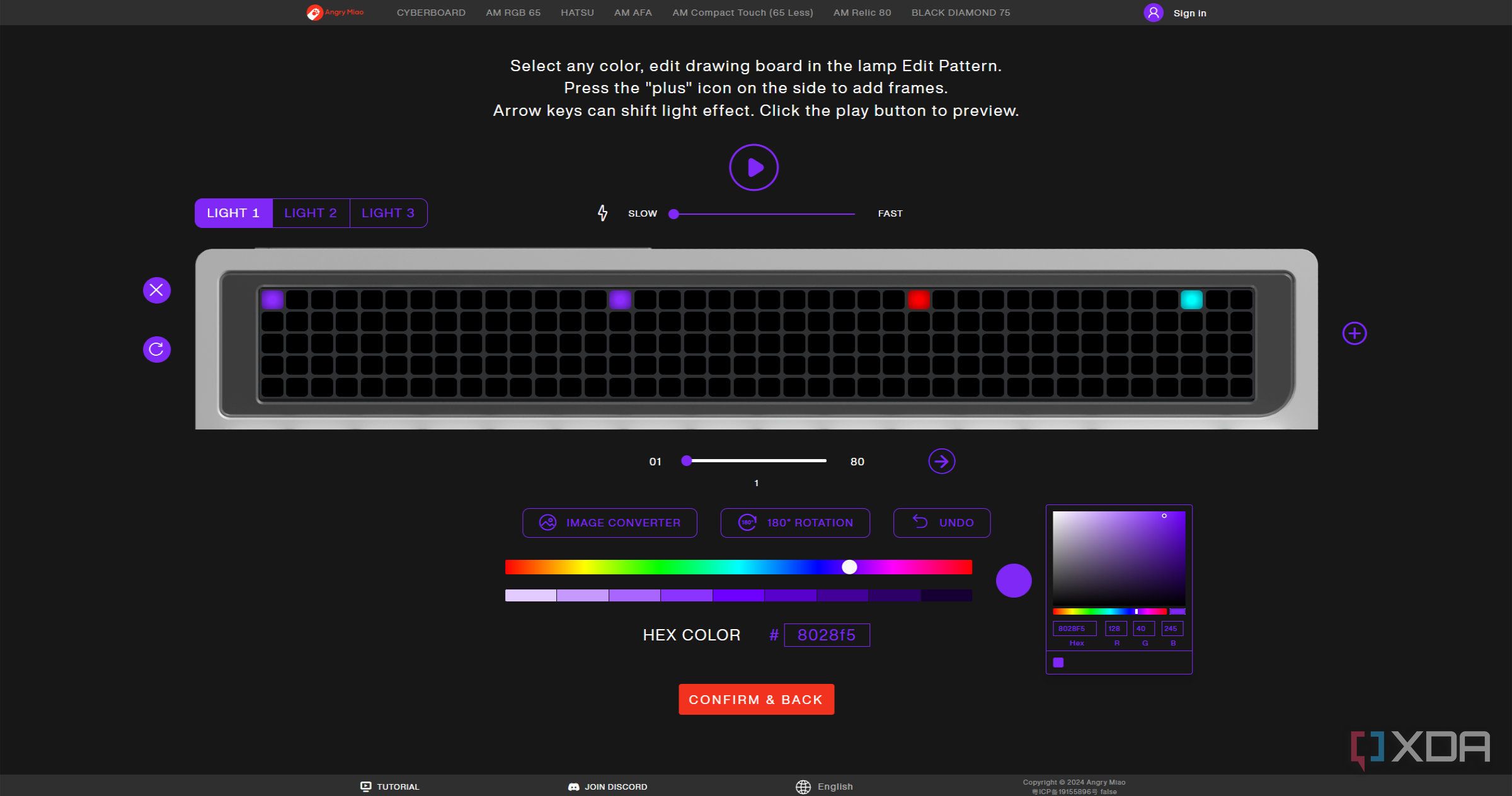Switch to the LIGHT 2 tab

(311, 213)
